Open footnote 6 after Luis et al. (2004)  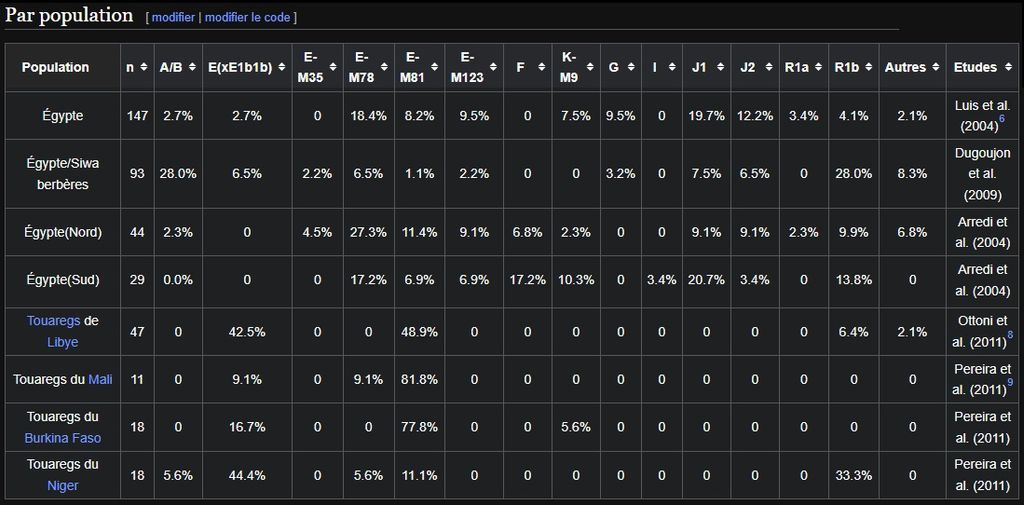click(x=1002, y=120)
